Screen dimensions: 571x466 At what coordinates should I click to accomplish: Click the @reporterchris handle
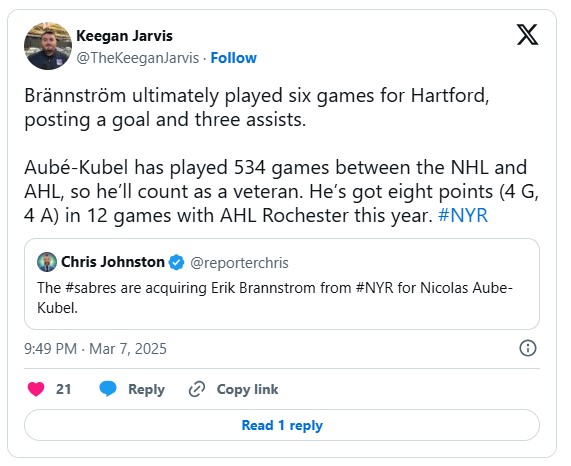tap(239, 263)
